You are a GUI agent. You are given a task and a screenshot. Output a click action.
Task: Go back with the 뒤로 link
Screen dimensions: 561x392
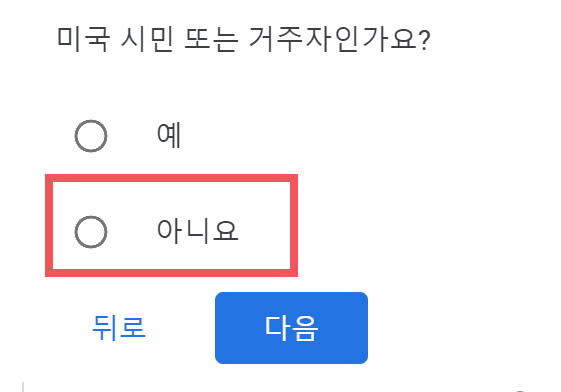(119, 328)
